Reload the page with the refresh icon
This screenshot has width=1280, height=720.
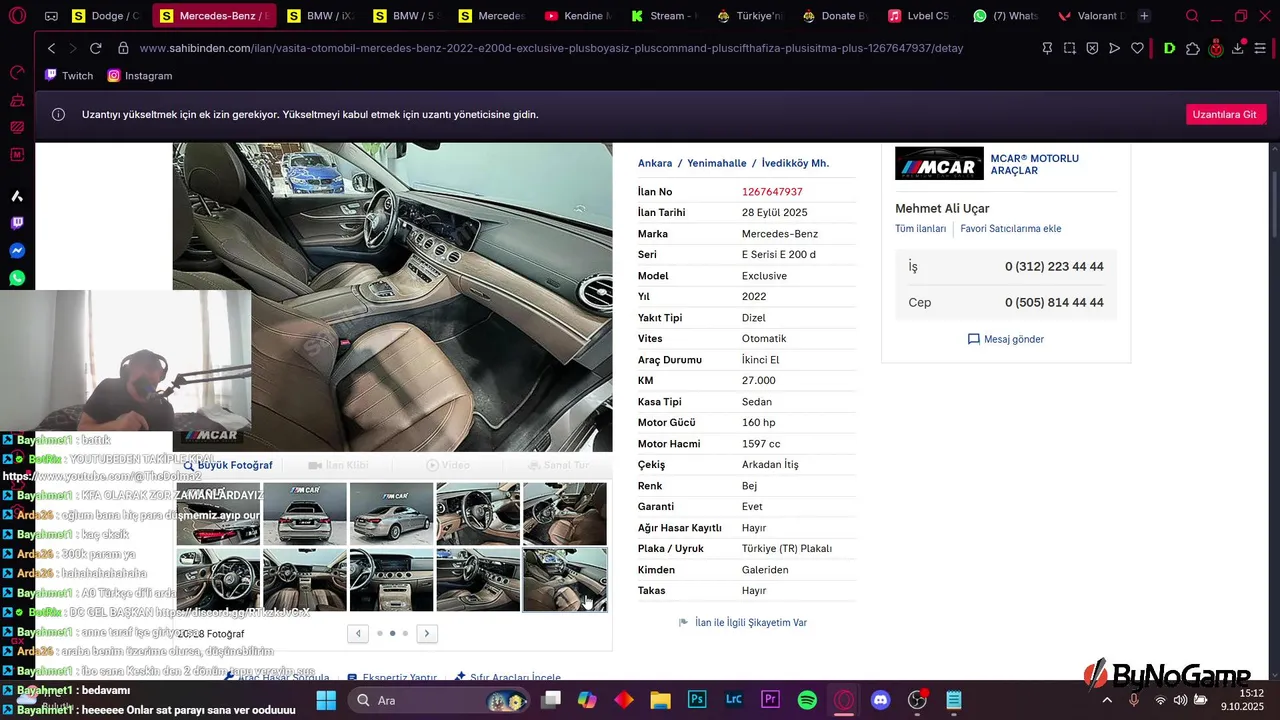pos(96,48)
